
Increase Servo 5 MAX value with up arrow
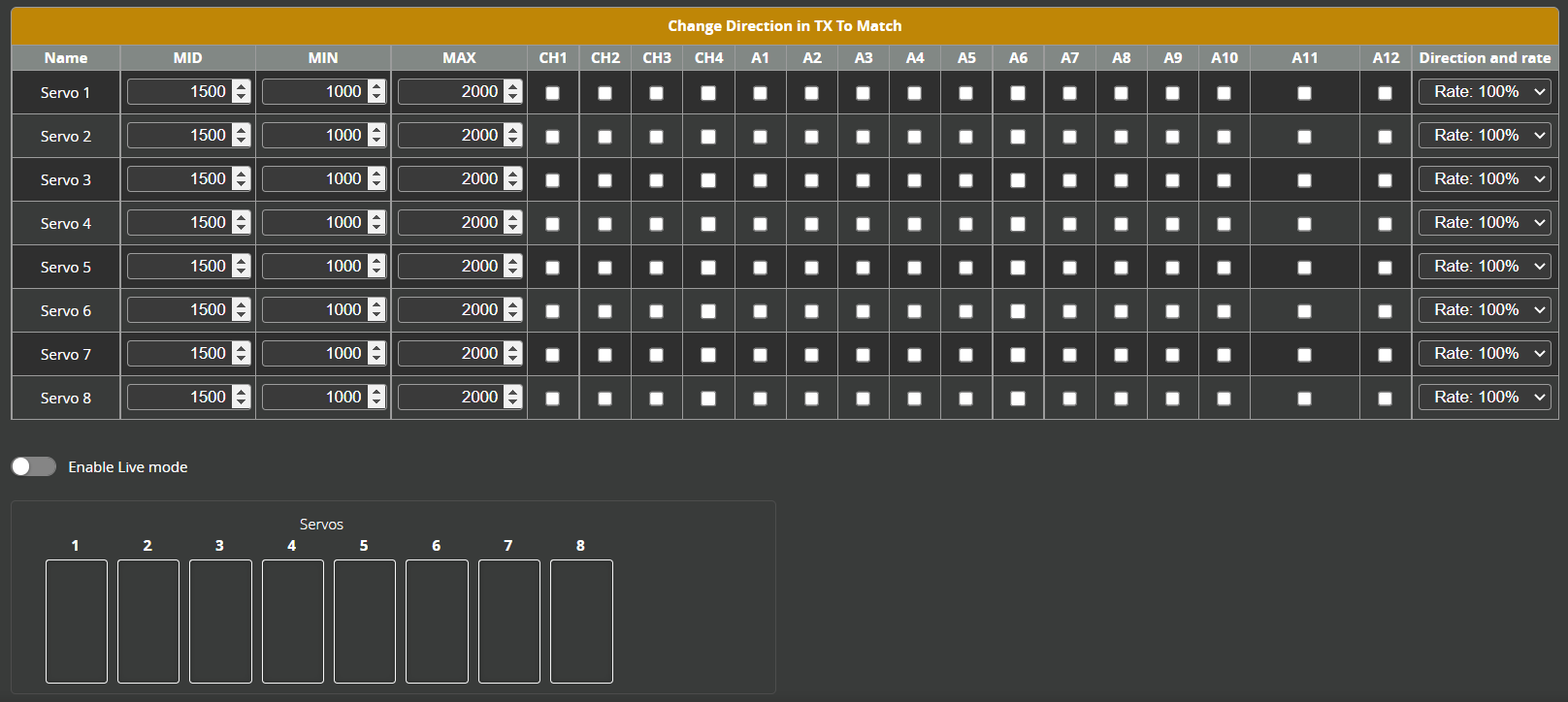[513, 261]
